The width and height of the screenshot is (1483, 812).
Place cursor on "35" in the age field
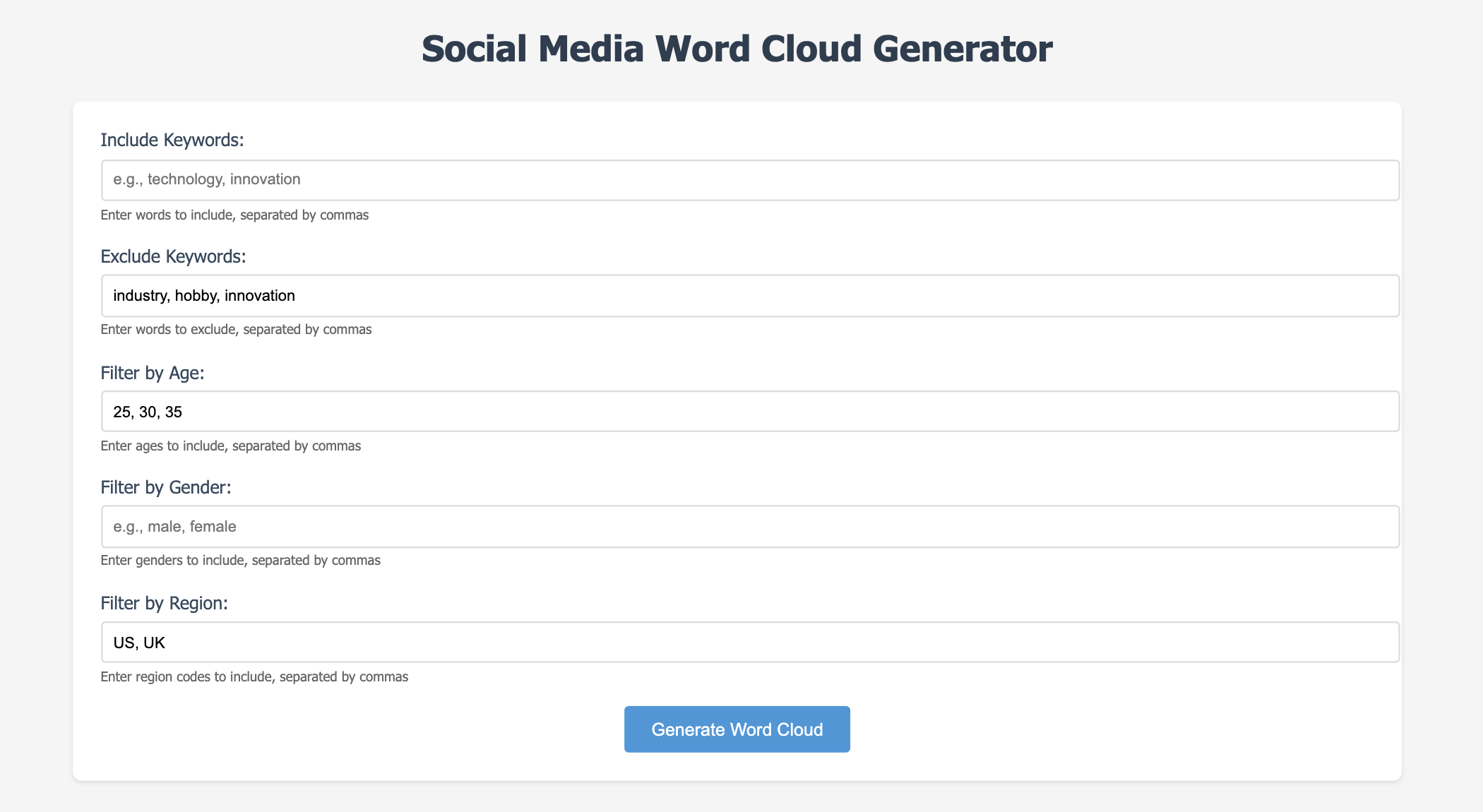pos(174,412)
